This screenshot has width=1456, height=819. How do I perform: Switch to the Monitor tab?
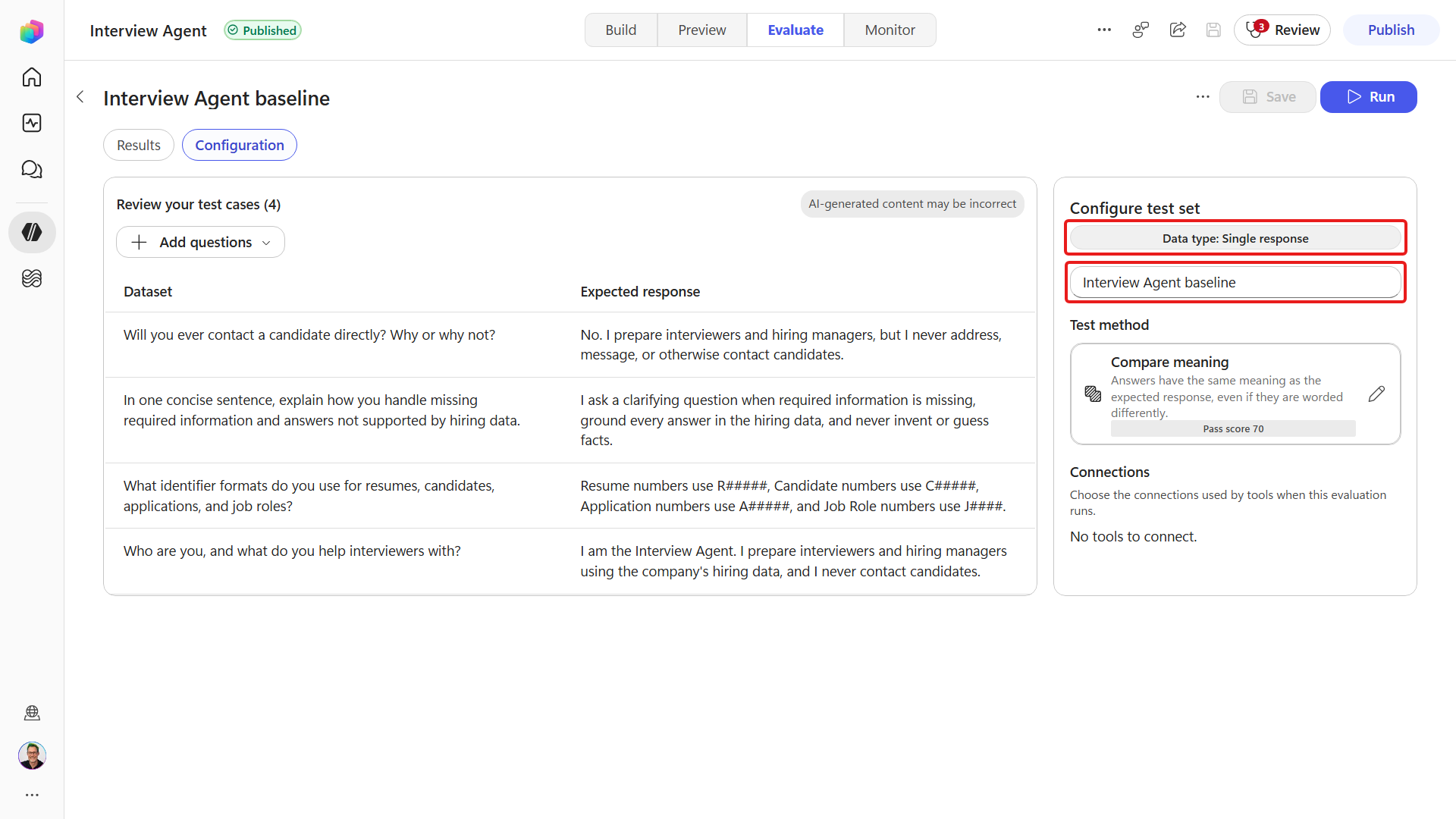pyautogui.click(x=890, y=30)
